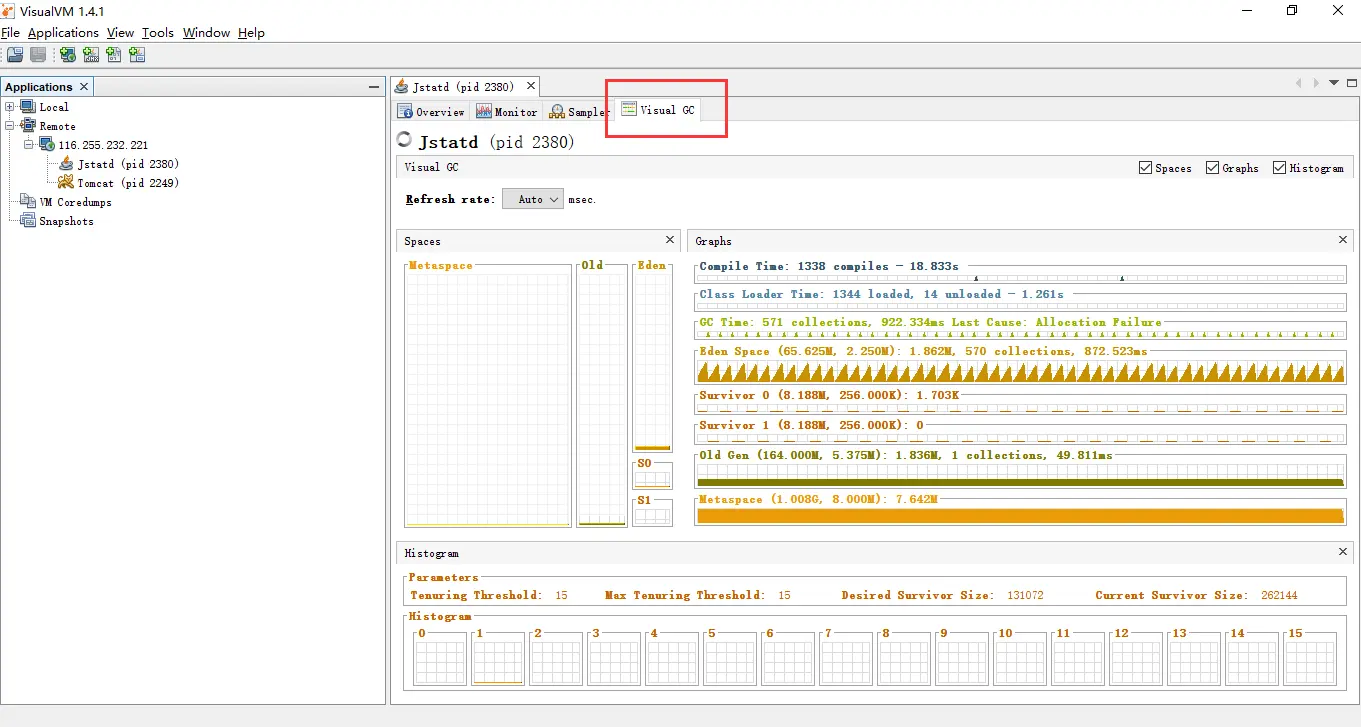
Task: Uncheck the Graphs checkbox
Action: pos(1213,168)
